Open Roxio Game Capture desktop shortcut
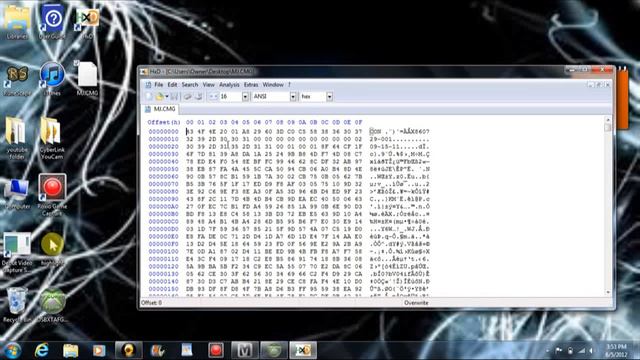 coord(52,194)
